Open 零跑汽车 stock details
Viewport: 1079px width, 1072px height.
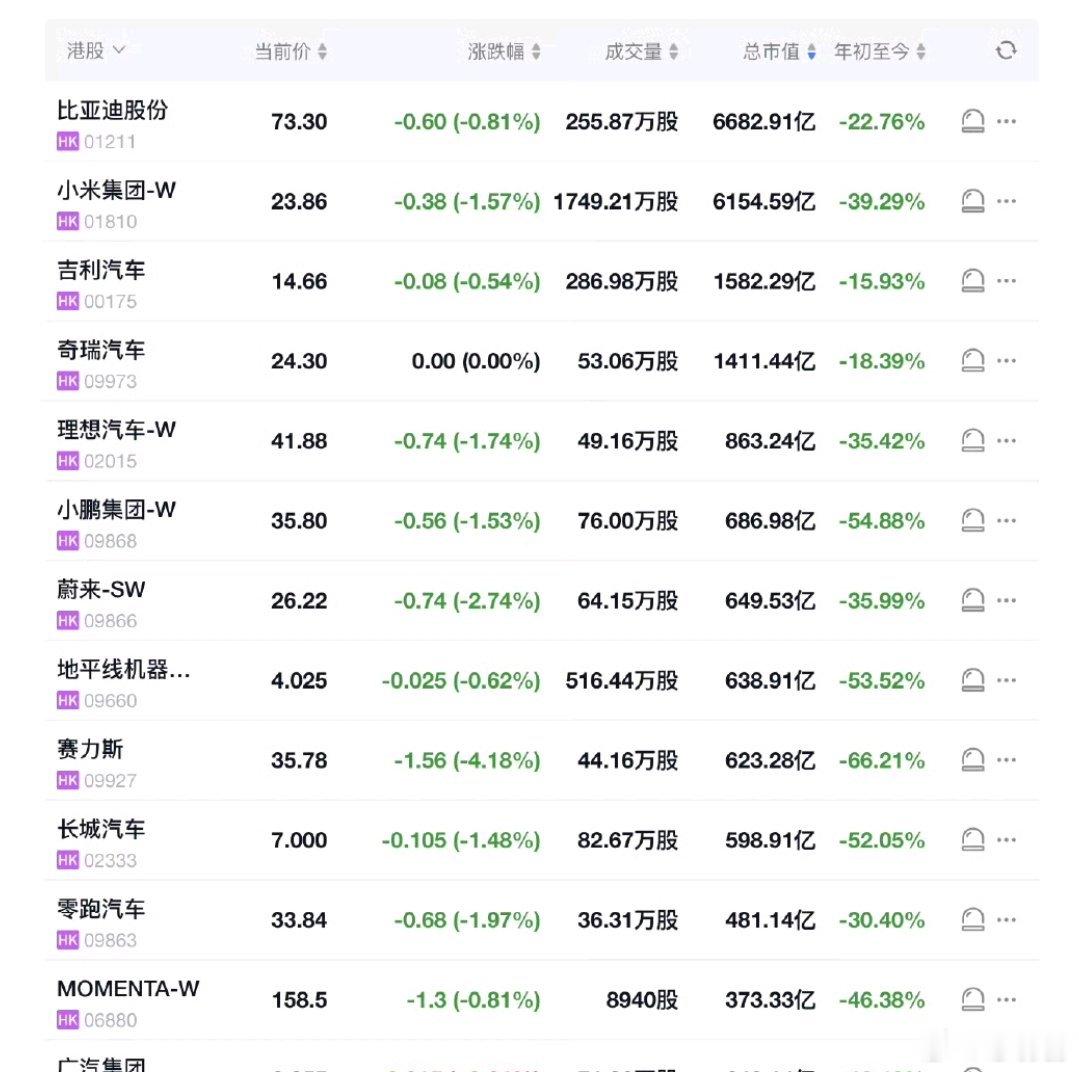(x=100, y=908)
